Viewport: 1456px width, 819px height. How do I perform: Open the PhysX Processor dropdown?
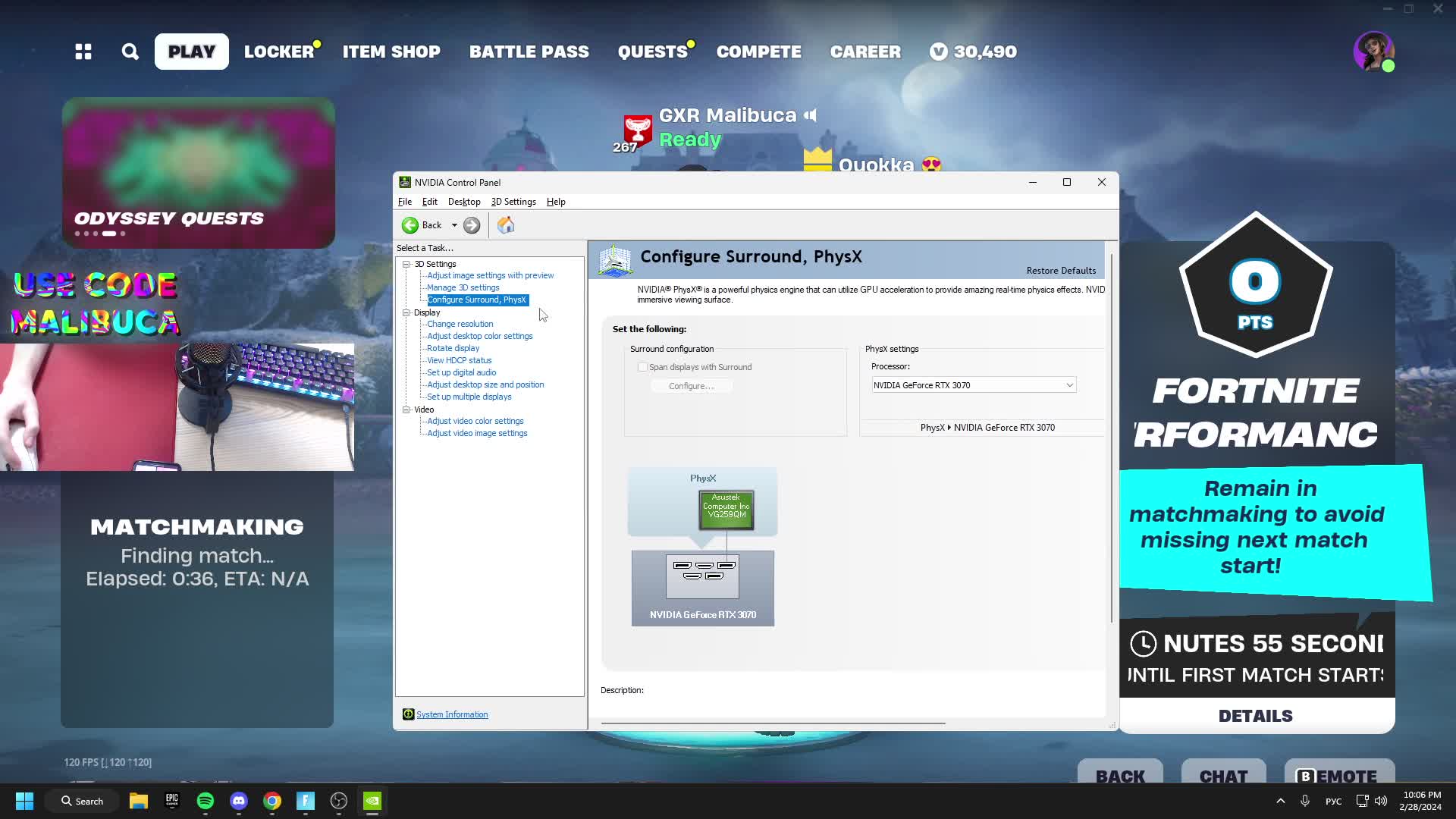click(x=974, y=385)
